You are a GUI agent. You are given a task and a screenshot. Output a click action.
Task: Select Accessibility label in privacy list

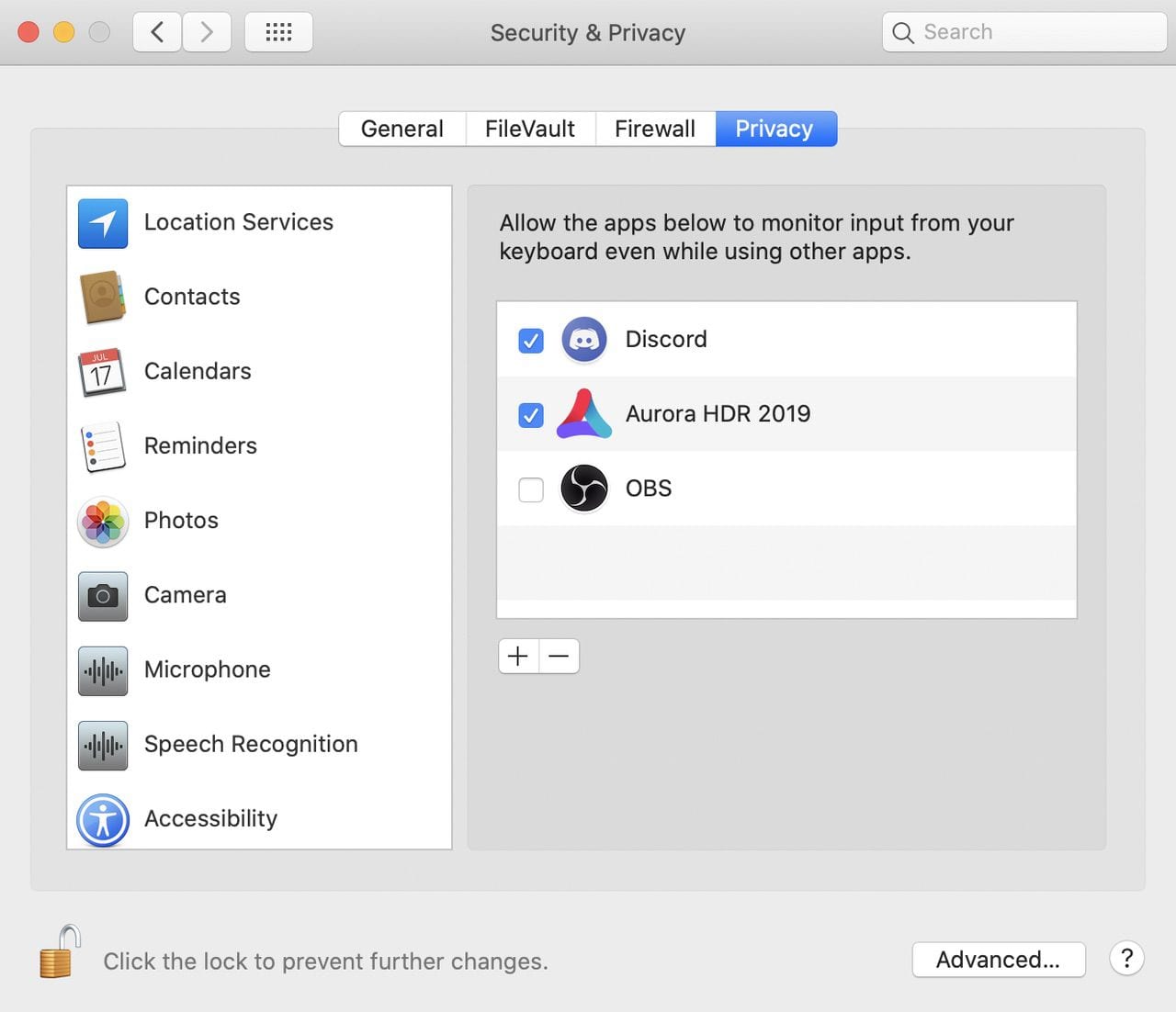(x=210, y=818)
